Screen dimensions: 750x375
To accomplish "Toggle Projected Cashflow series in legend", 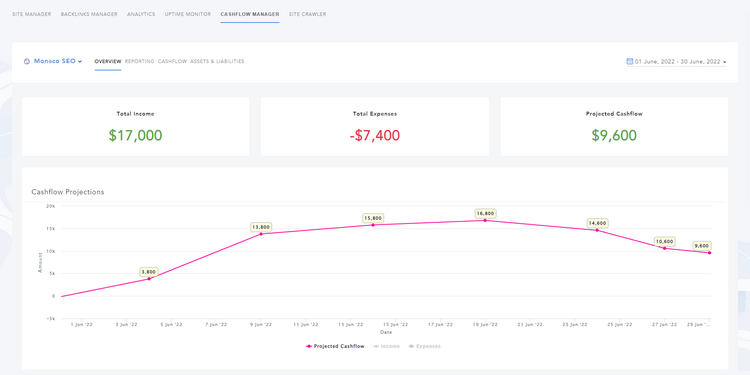I will (335, 346).
